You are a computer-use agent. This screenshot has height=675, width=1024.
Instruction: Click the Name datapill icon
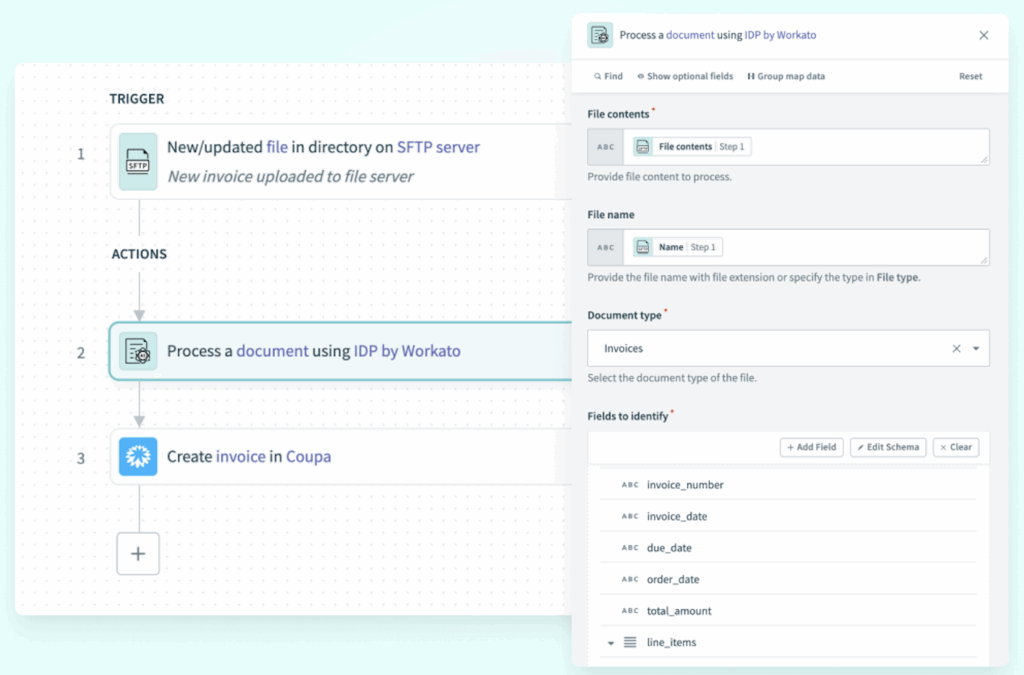point(643,247)
